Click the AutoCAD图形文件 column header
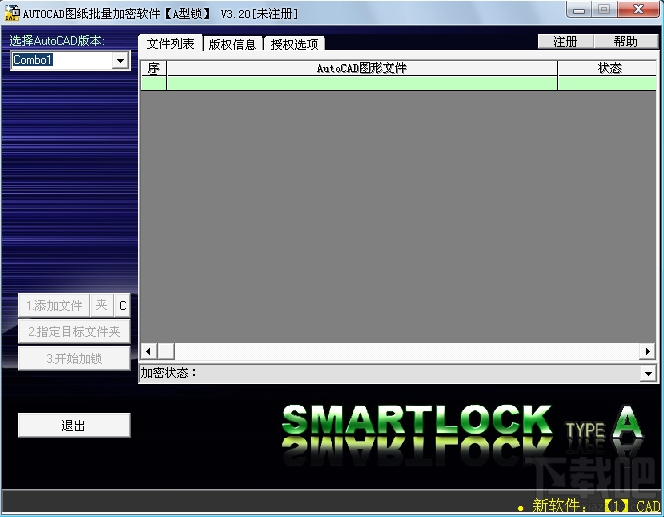This screenshot has width=664, height=517. (x=362, y=68)
